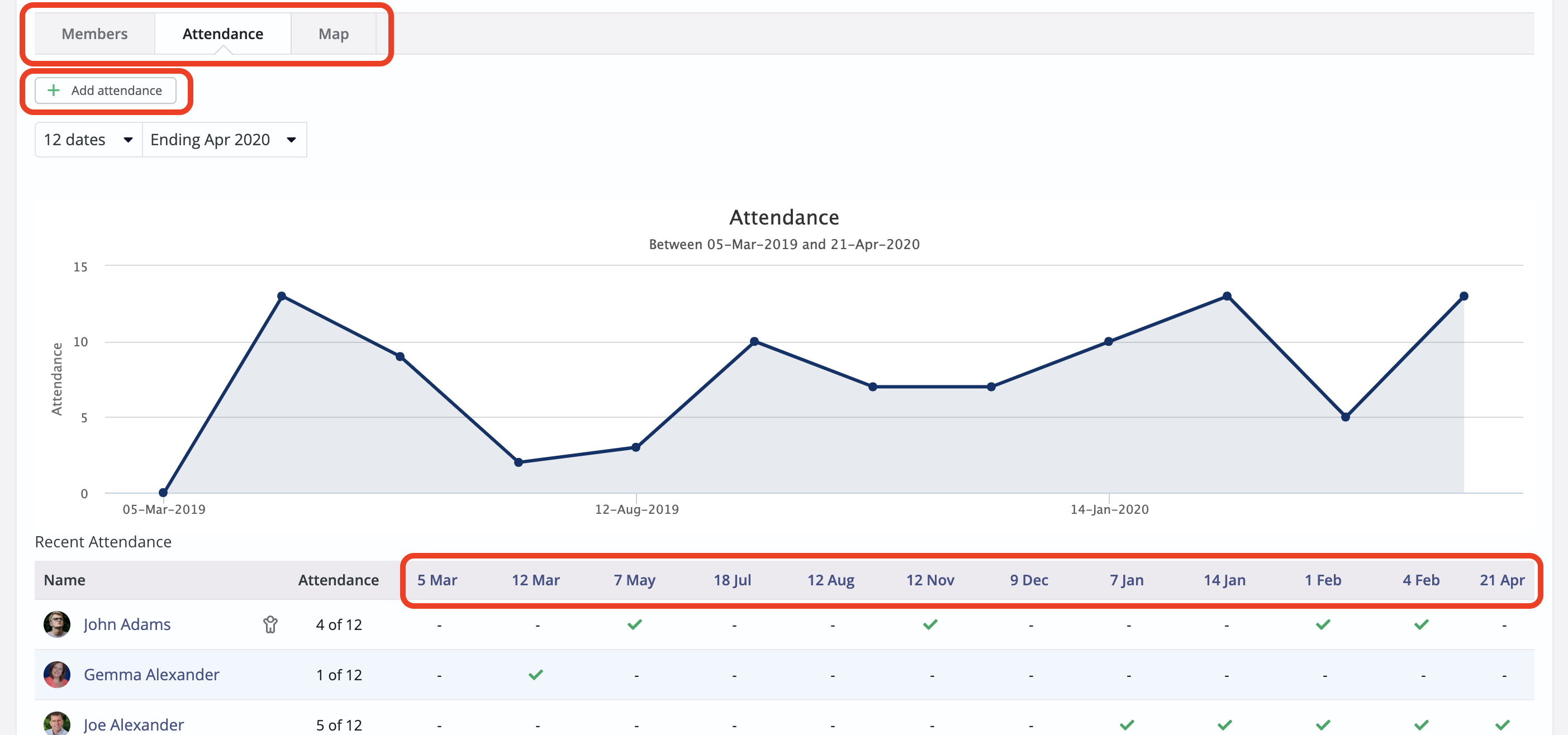
Task: Open the Ending Apr 2020 dropdown
Action: (224, 140)
